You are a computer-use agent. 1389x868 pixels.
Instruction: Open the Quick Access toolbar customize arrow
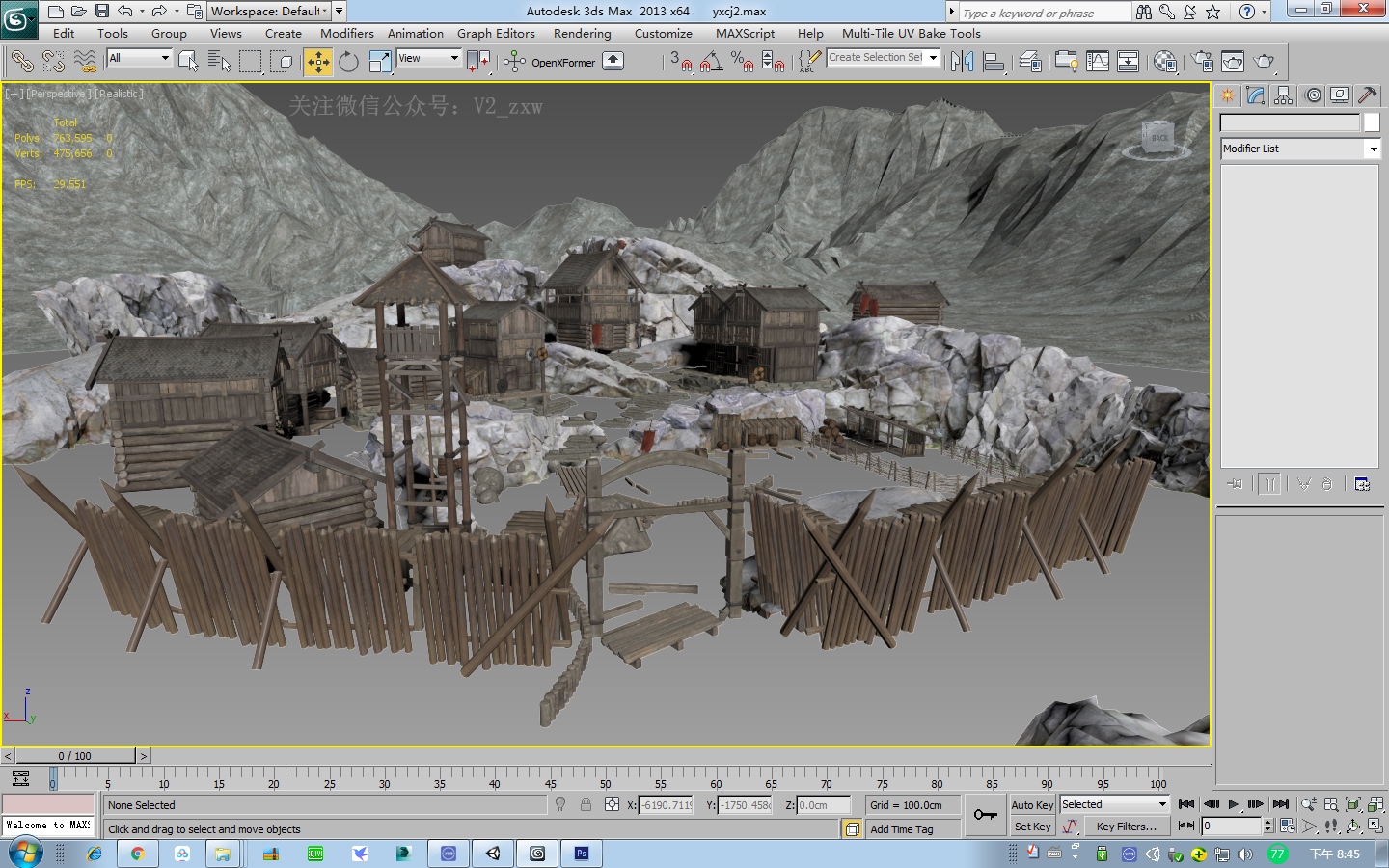(x=340, y=11)
